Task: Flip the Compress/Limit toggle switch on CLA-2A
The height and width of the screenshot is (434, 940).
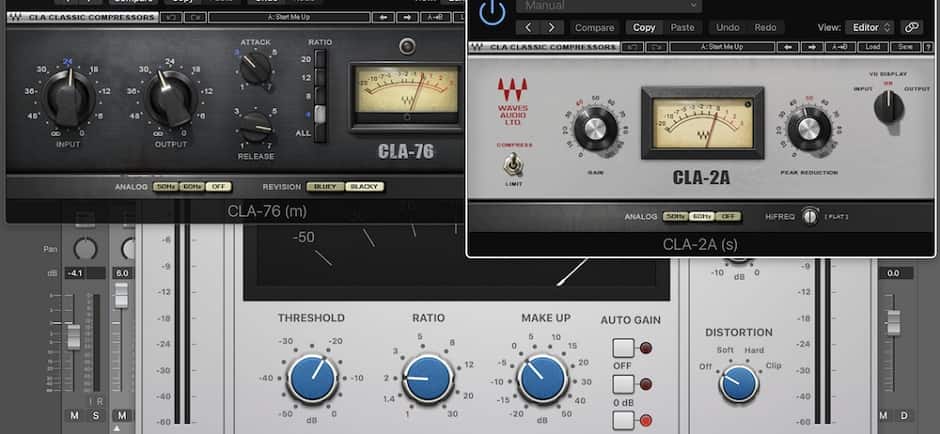Action: click(512, 164)
